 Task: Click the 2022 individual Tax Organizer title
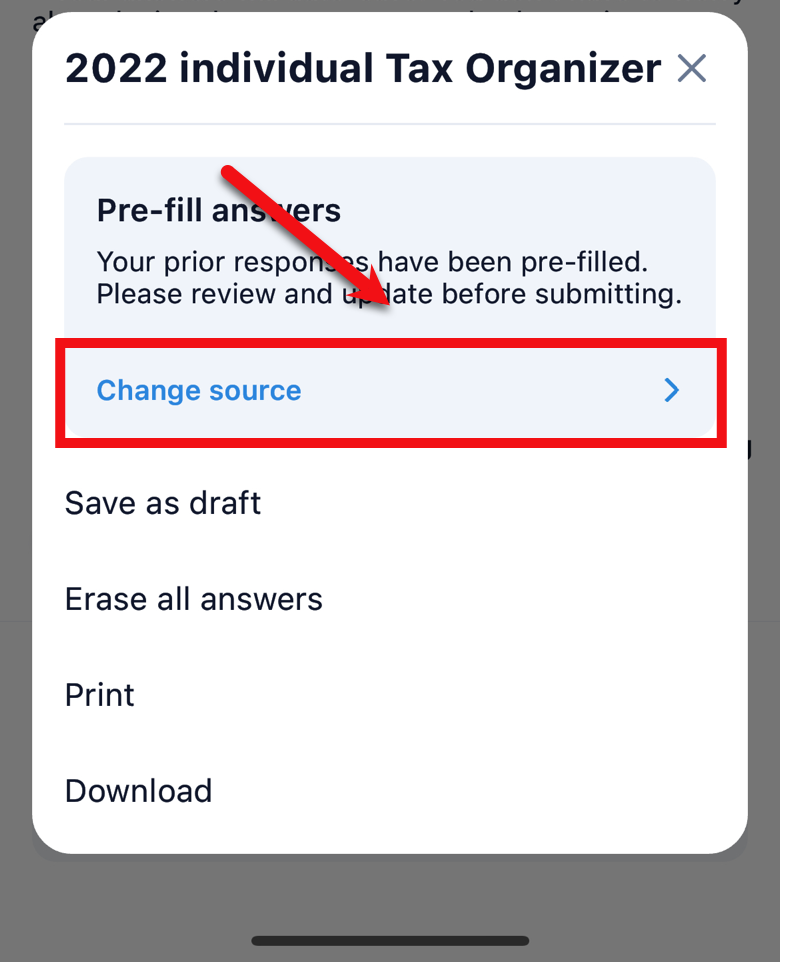tap(362, 69)
